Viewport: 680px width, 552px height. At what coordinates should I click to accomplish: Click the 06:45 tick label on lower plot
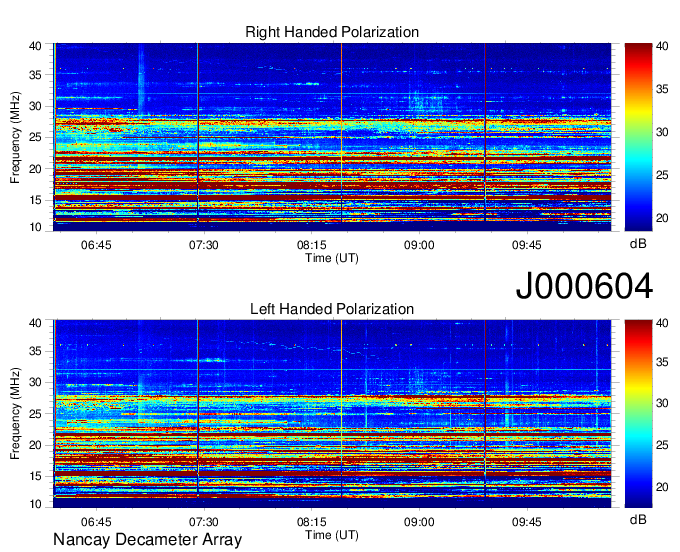pos(96,522)
